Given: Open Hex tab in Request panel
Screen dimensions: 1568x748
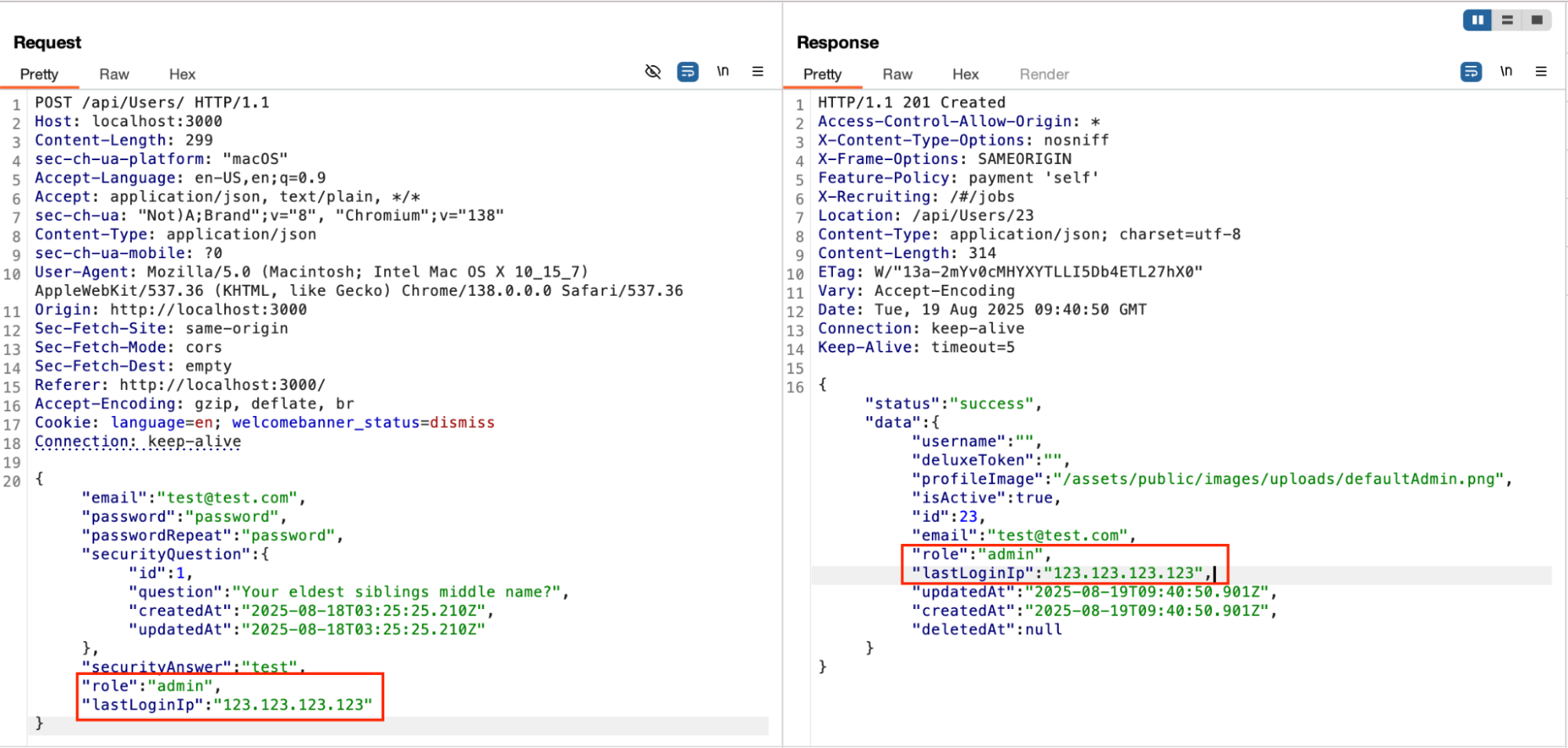Looking at the screenshot, I should [182, 75].
